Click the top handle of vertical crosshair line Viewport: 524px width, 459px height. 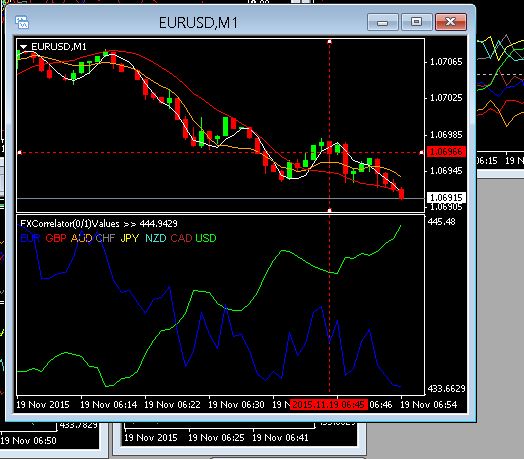click(330, 41)
